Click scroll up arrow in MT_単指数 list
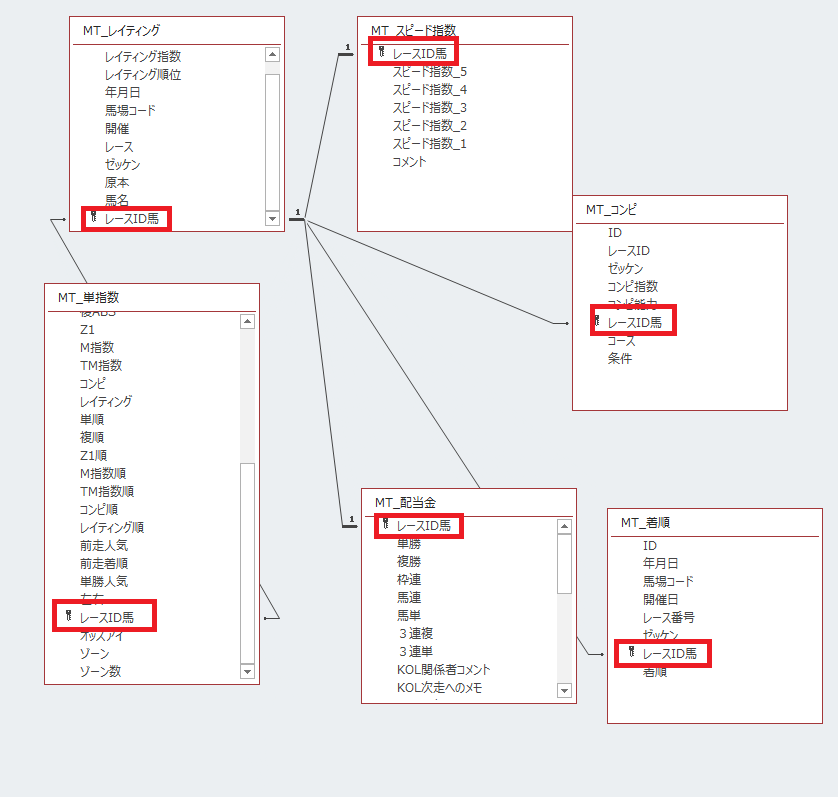This screenshot has width=838, height=797. pyautogui.click(x=248, y=321)
